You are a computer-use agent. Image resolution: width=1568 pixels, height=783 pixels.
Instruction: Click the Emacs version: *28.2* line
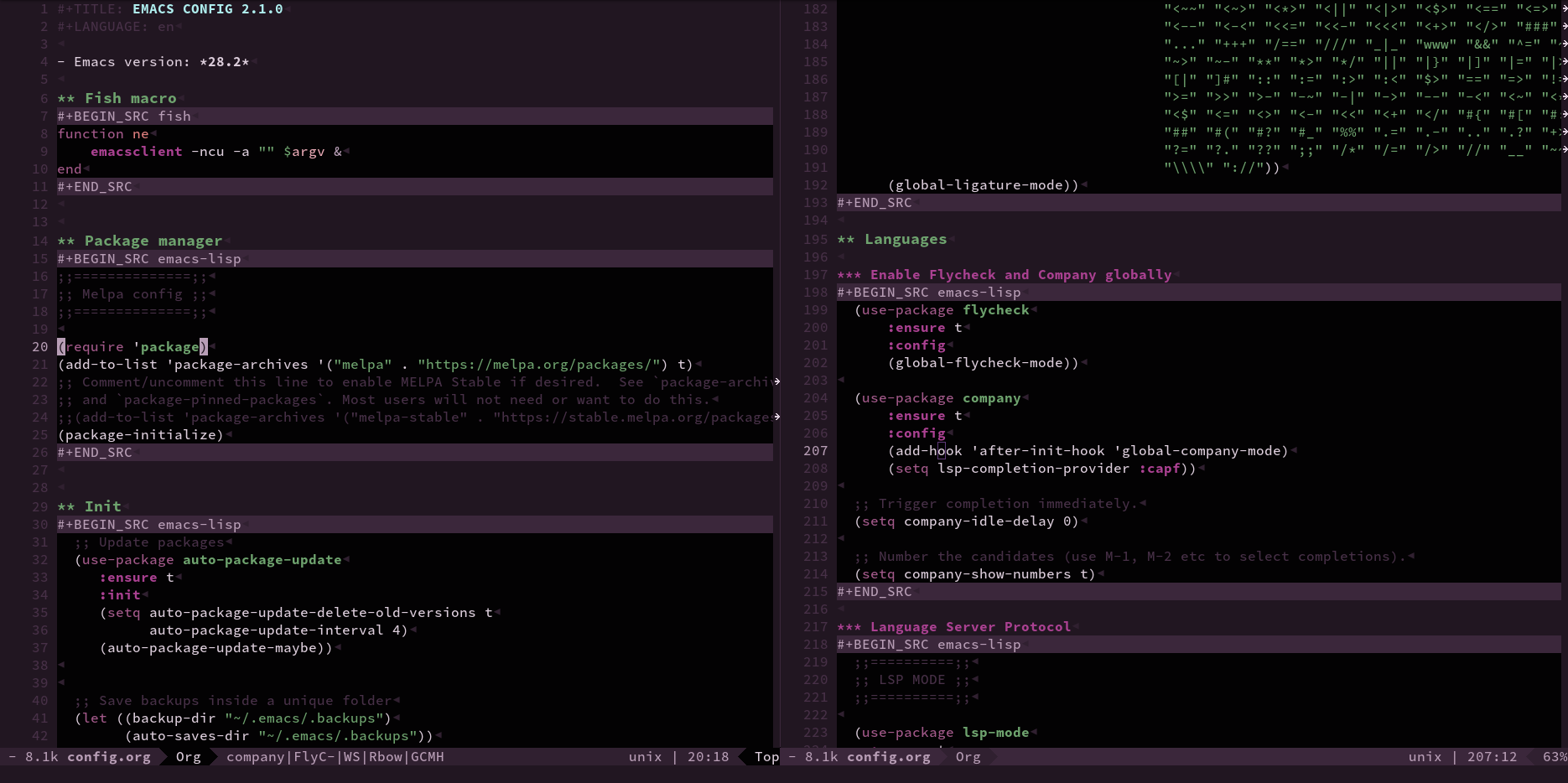[153, 62]
